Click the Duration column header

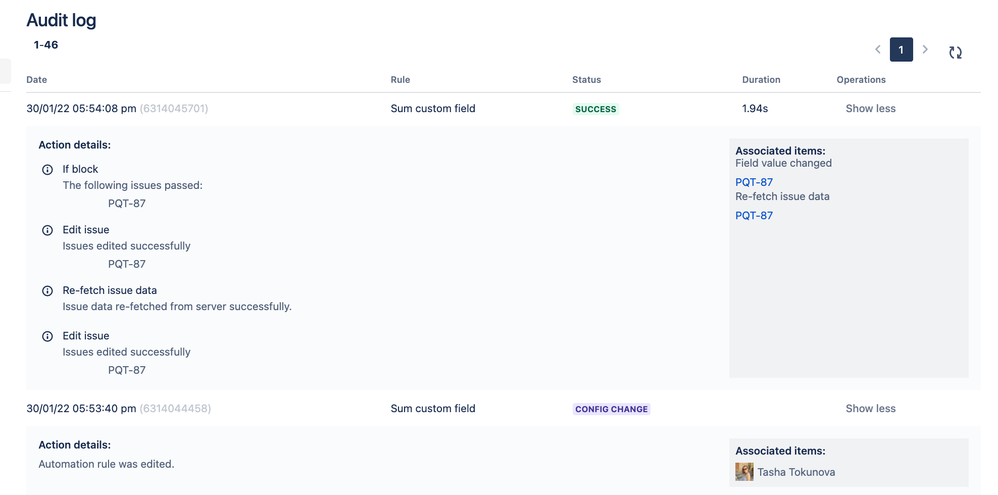pyautogui.click(x=761, y=80)
